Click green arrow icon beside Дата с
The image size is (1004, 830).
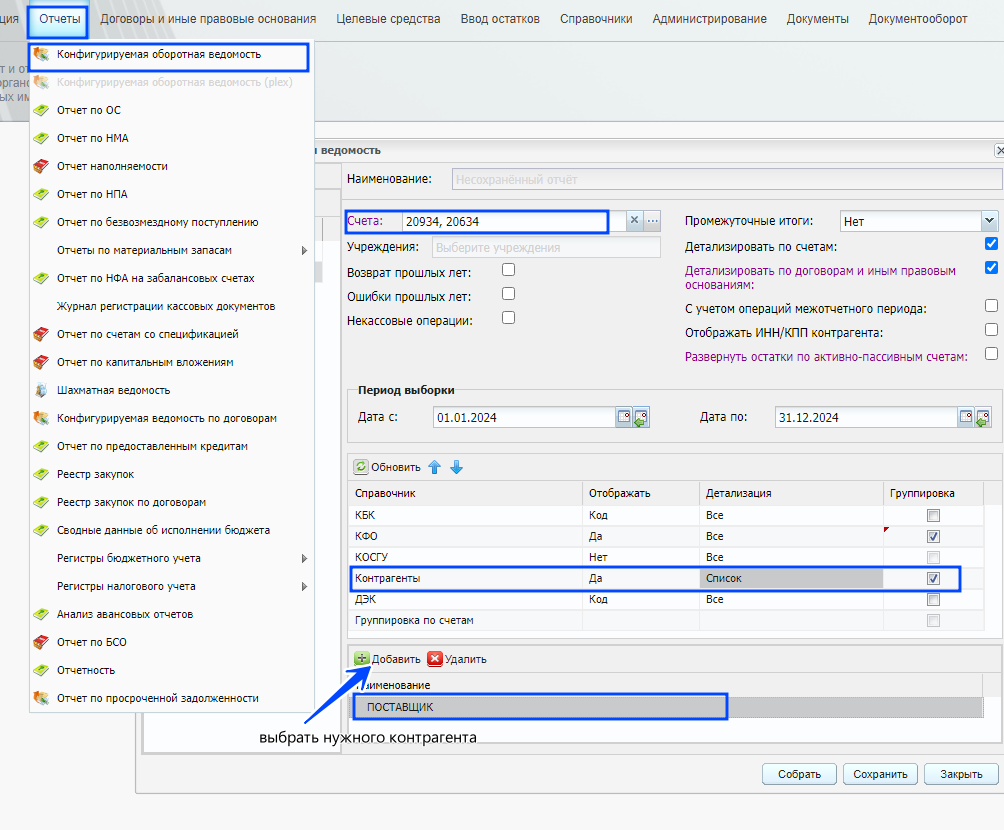[641, 419]
